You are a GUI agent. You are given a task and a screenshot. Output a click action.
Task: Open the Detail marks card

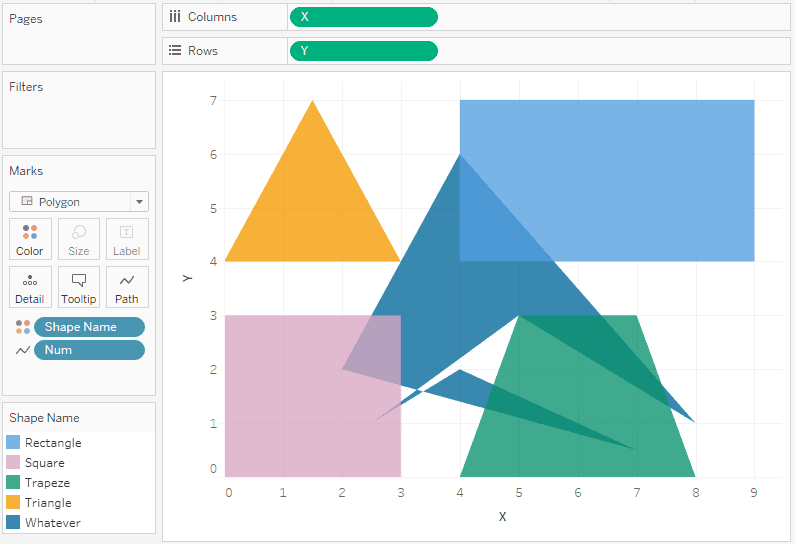tap(30, 287)
